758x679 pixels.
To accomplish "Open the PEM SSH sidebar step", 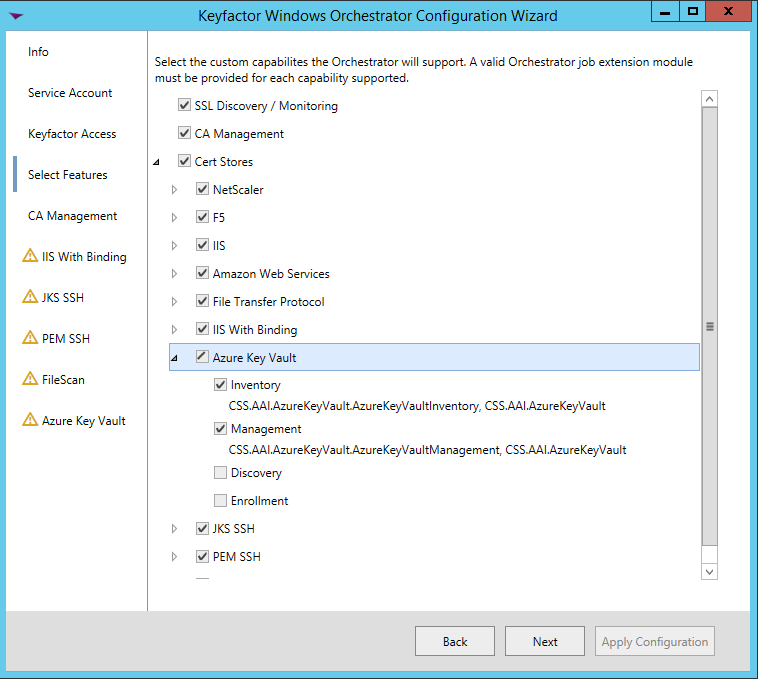I will pyautogui.click(x=66, y=339).
